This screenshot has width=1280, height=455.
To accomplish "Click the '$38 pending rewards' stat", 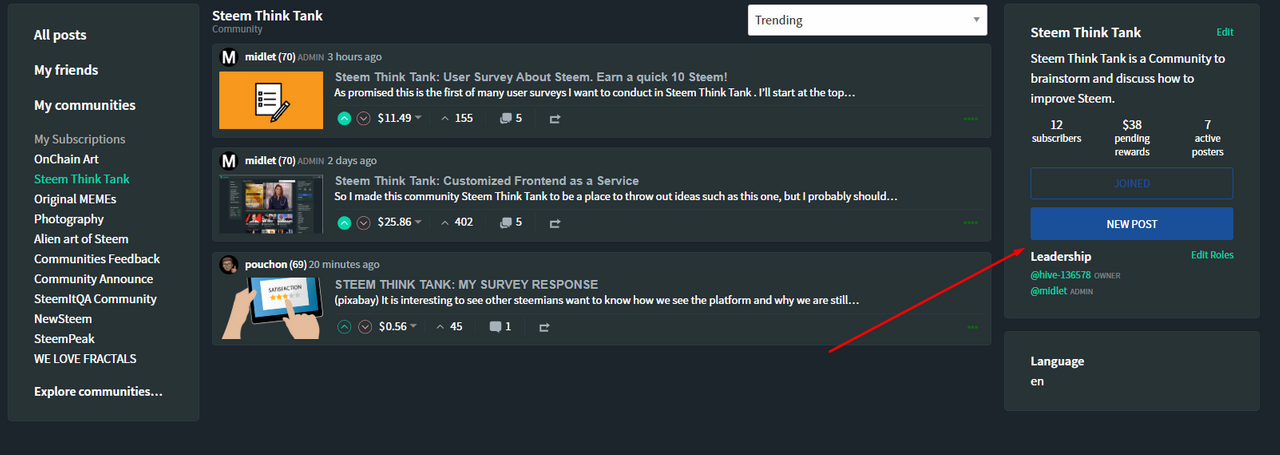I will coord(1132,139).
